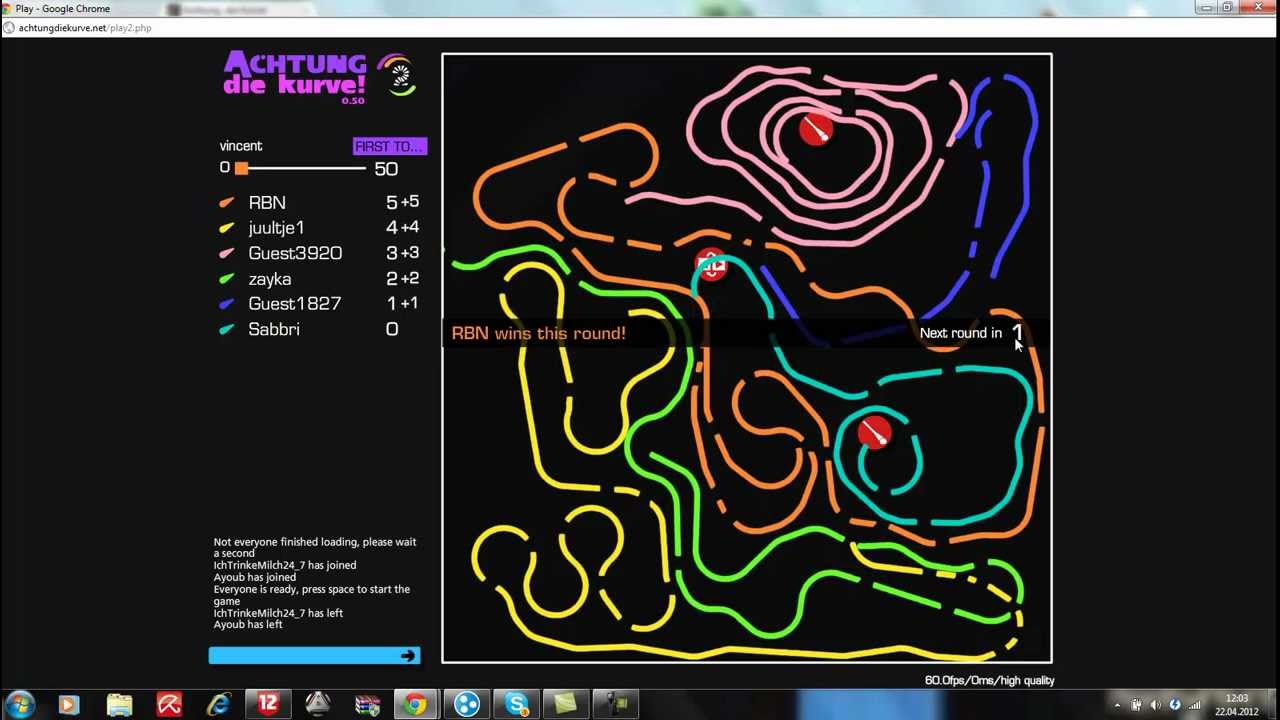Select player name RBN
Image resolution: width=1280 pixels, height=720 pixels.
click(267, 202)
